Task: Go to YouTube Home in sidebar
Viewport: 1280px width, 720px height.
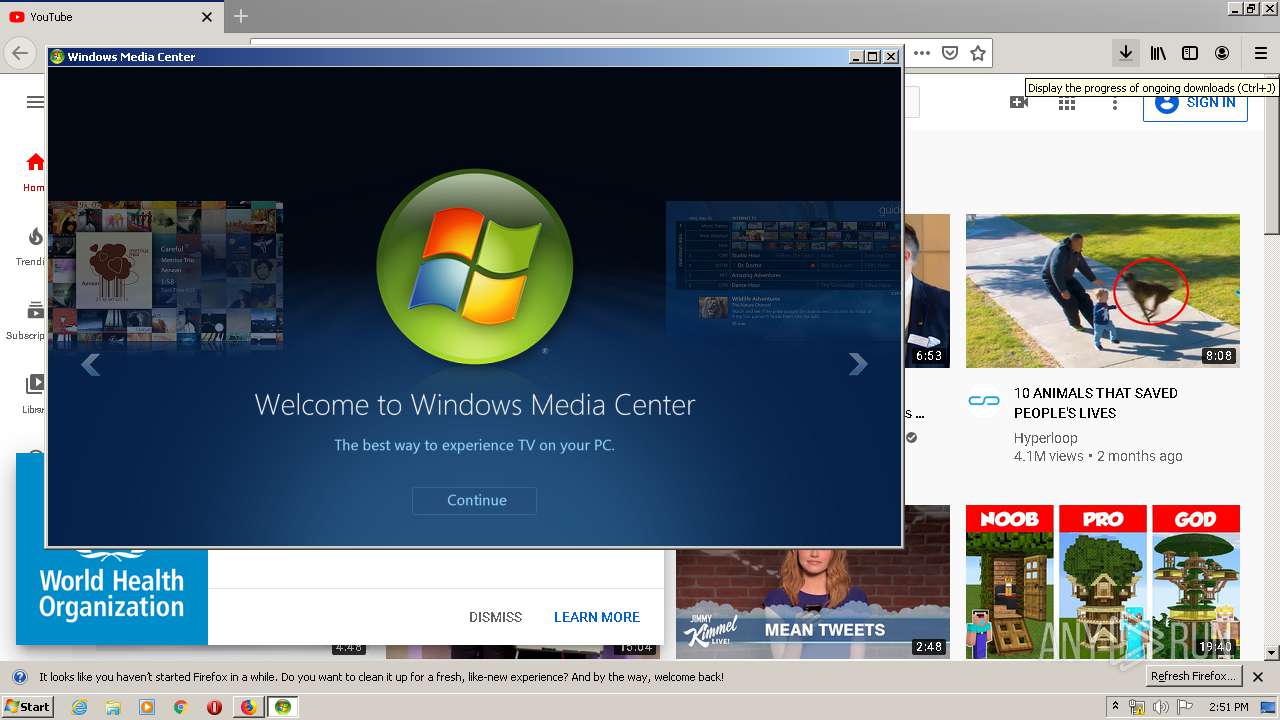Action: pyautogui.click(x=35, y=171)
